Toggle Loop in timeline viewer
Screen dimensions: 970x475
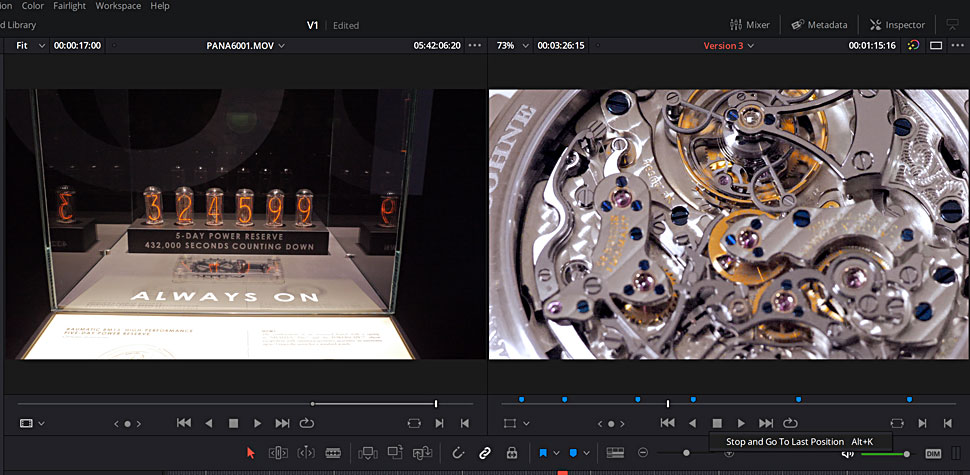click(790, 424)
